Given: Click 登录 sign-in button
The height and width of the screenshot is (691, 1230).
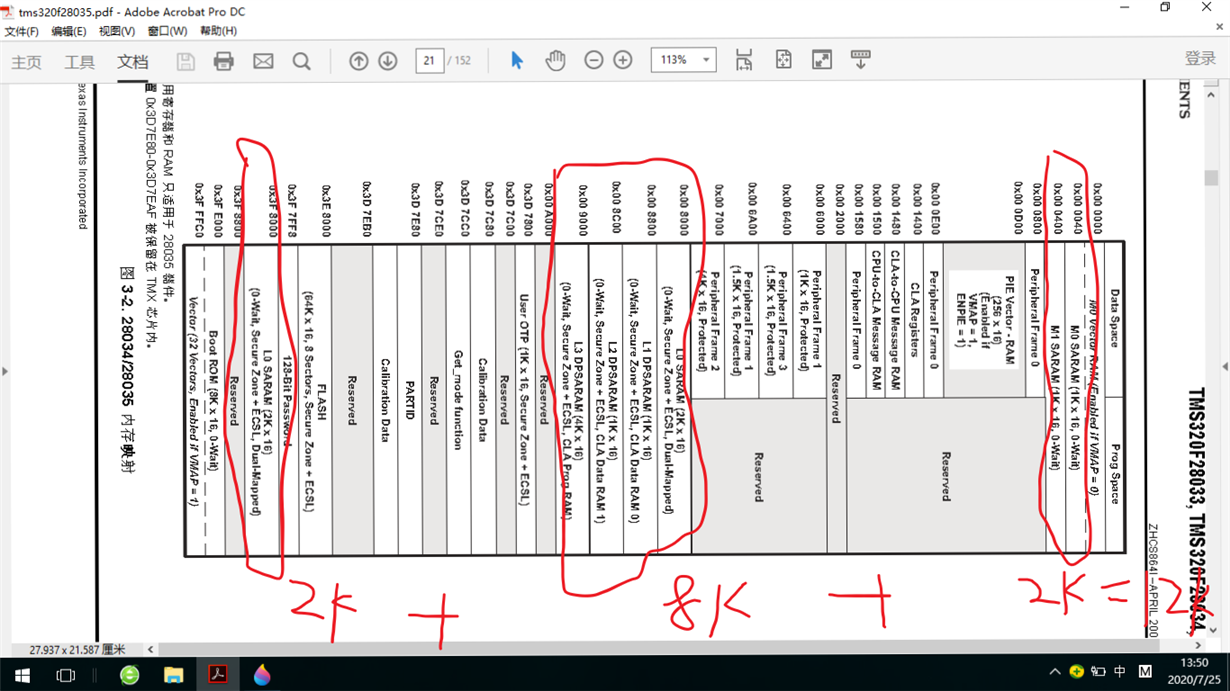Looking at the screenshot, I should click(x=1200, y=60).
